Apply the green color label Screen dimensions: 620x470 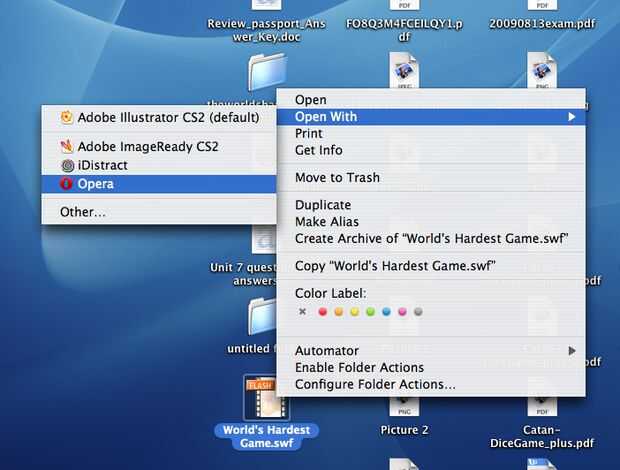coord(370,312)
